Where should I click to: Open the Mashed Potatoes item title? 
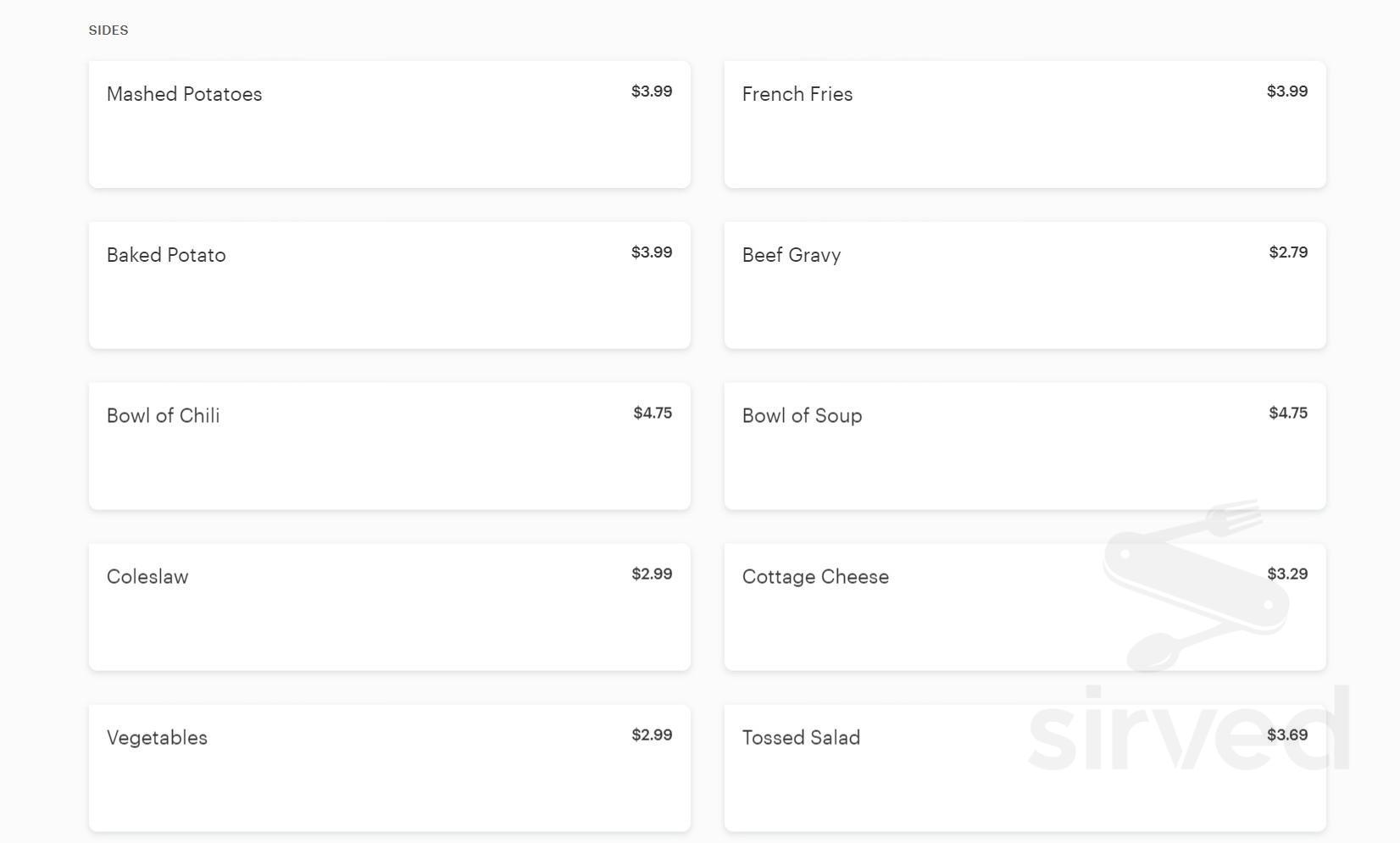pyautogui.click(x=184, y=94)
